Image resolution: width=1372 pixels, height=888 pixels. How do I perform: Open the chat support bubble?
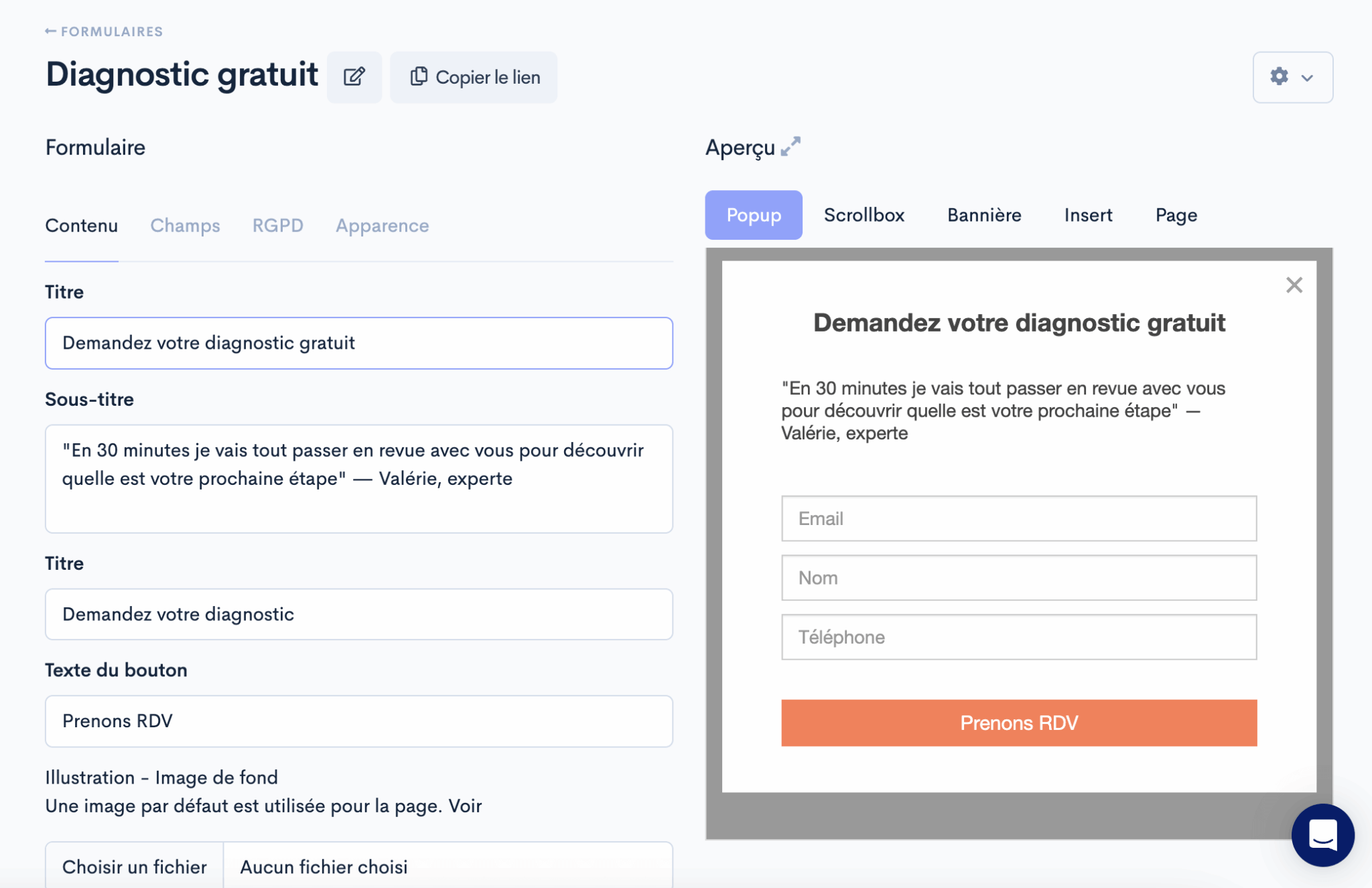click(1322, 835)
